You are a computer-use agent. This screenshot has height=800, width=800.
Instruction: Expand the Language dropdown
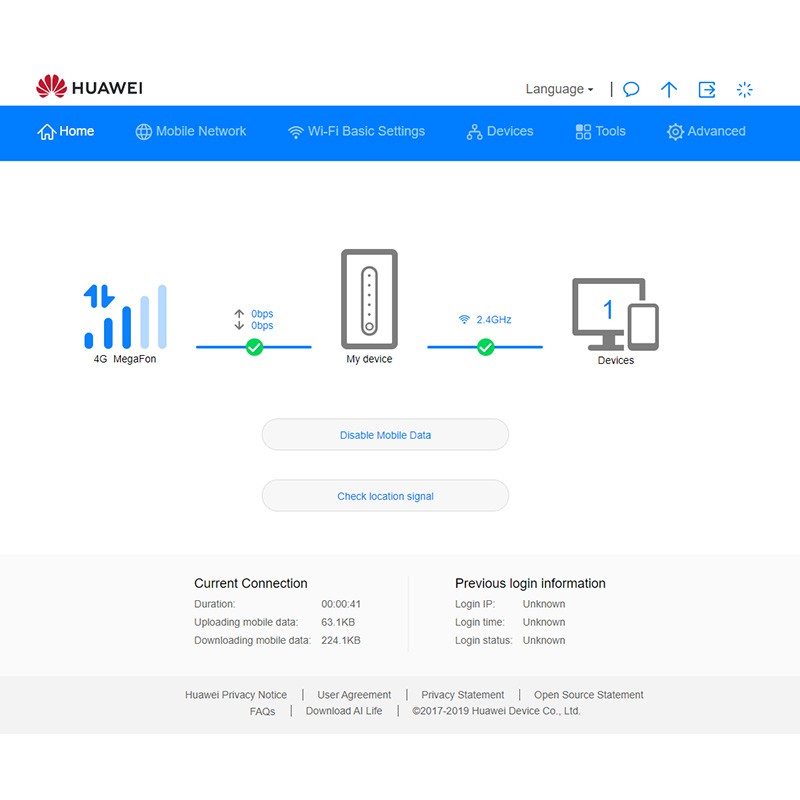(x=559, y=89)
